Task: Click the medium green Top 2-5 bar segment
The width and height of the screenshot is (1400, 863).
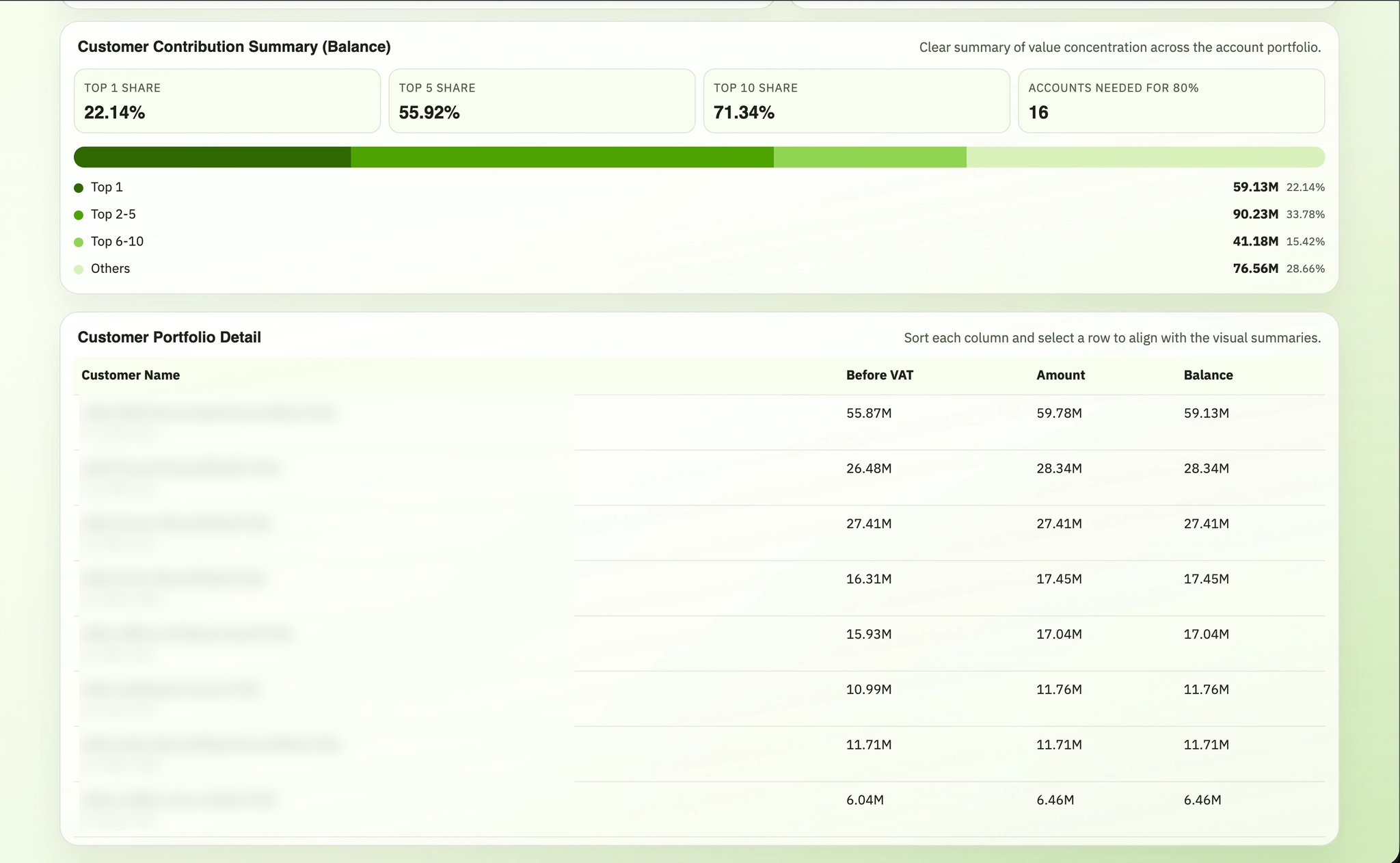Action: pos(563,157)
